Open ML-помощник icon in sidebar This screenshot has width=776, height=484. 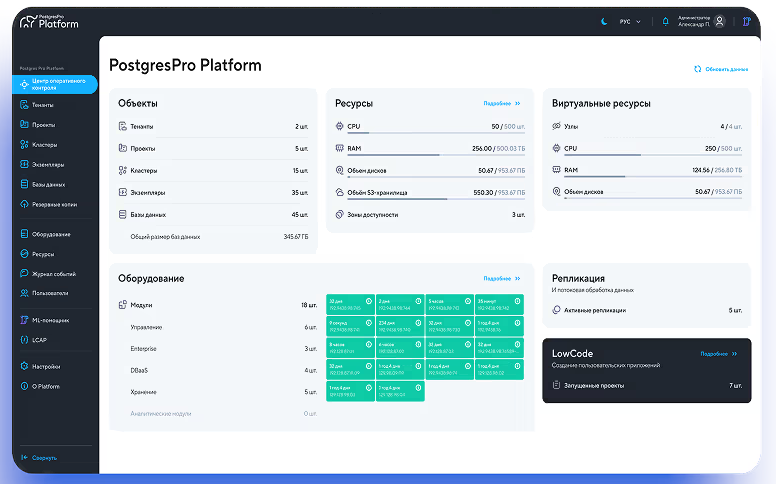tap(24, 320)
